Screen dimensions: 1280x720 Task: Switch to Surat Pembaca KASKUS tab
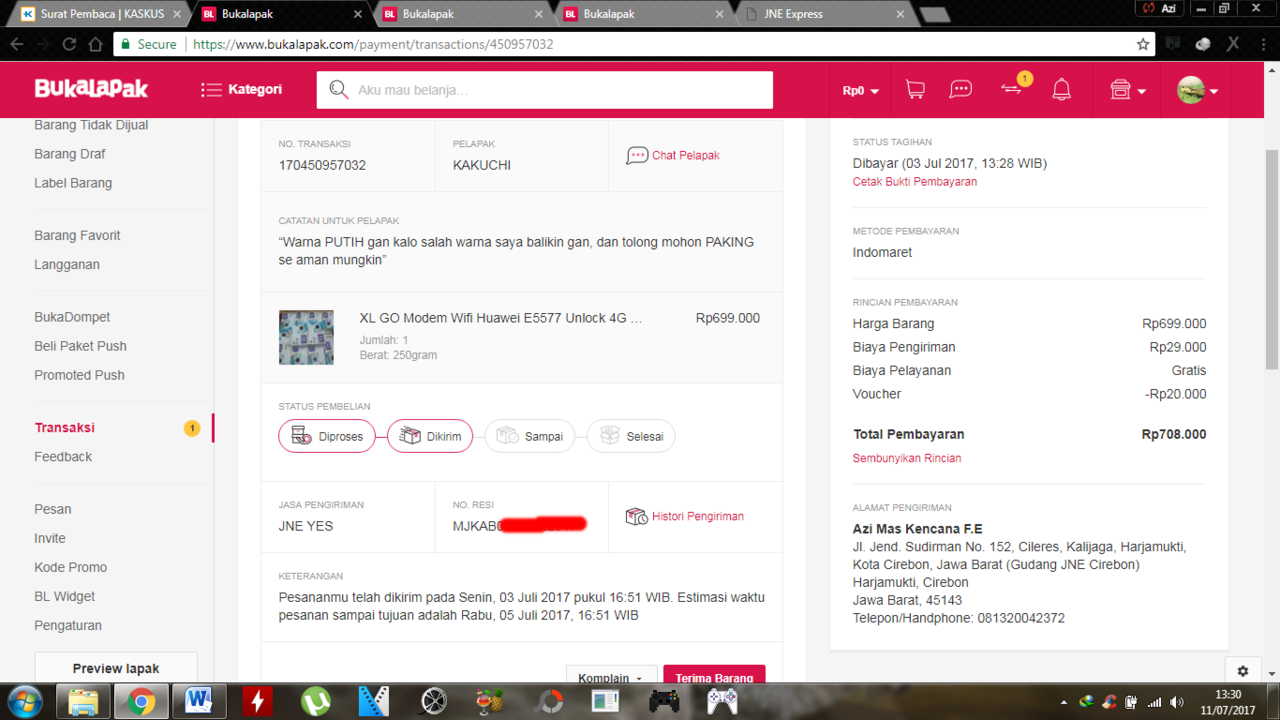(100, 14)
